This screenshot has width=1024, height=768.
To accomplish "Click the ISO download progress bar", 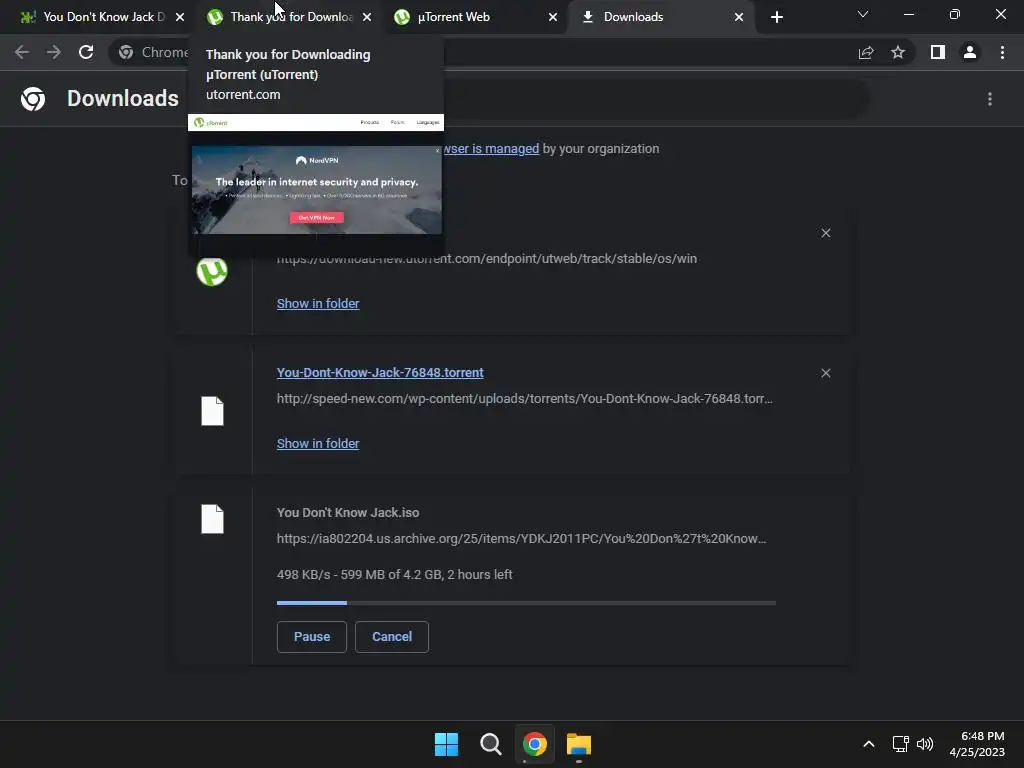I will tap(526, 603).
